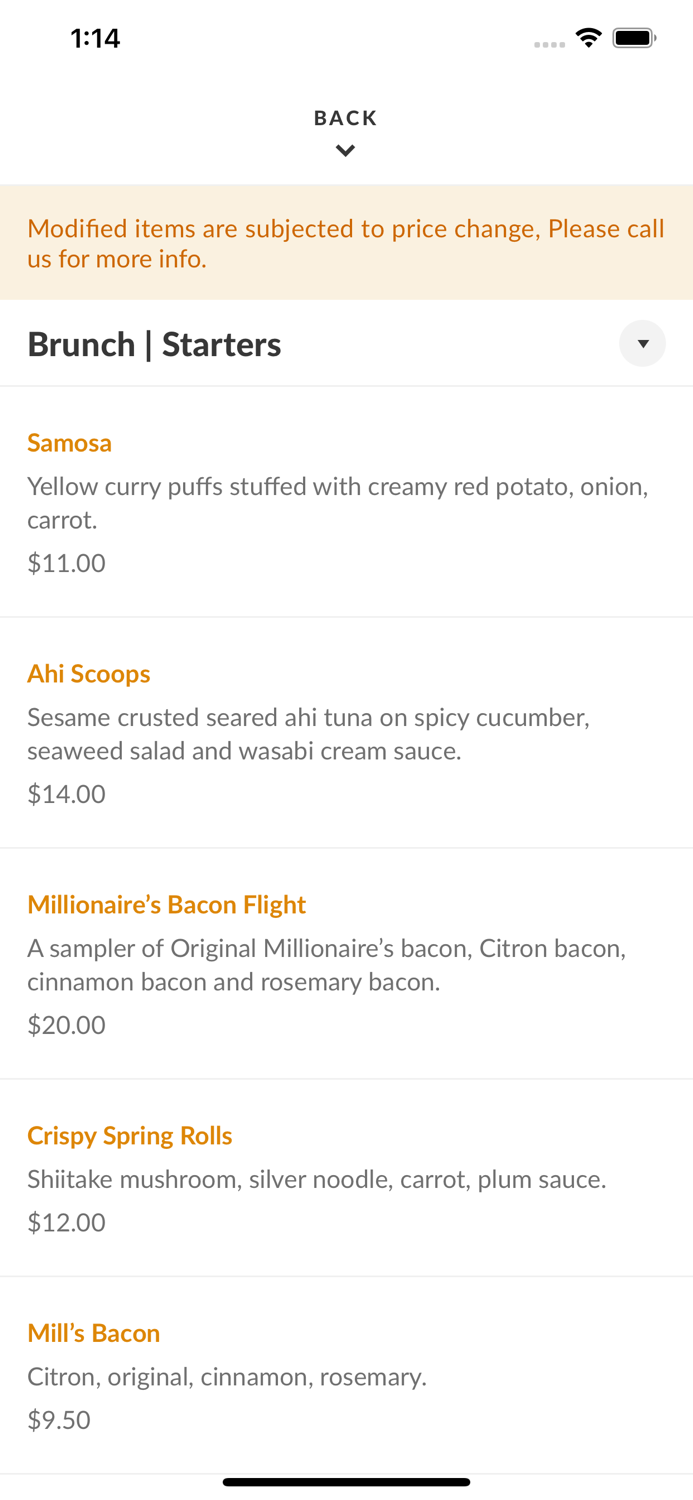Viewport: 693px width, 1500px height.
Task: Tap the Ahi Scoops description text
Action: click(308, 734)
